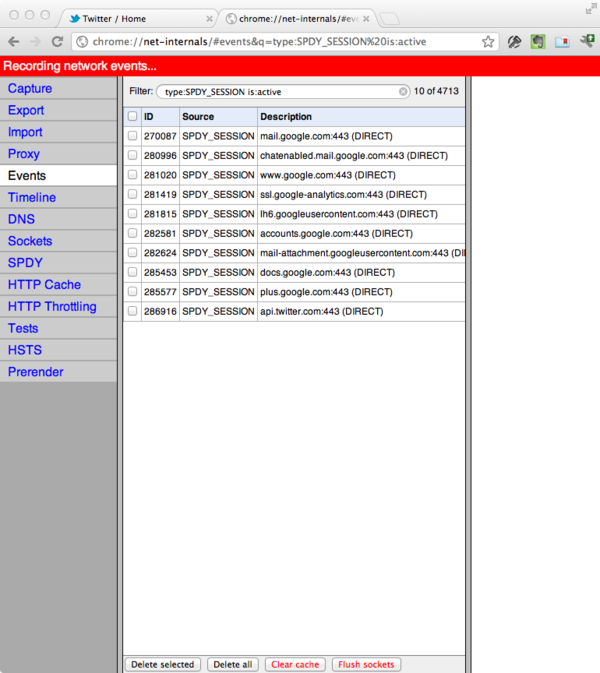The height and width of the screenshot is (673, 600).
Task: Reload the page with the refresh icon
Action: coord(57,42)
